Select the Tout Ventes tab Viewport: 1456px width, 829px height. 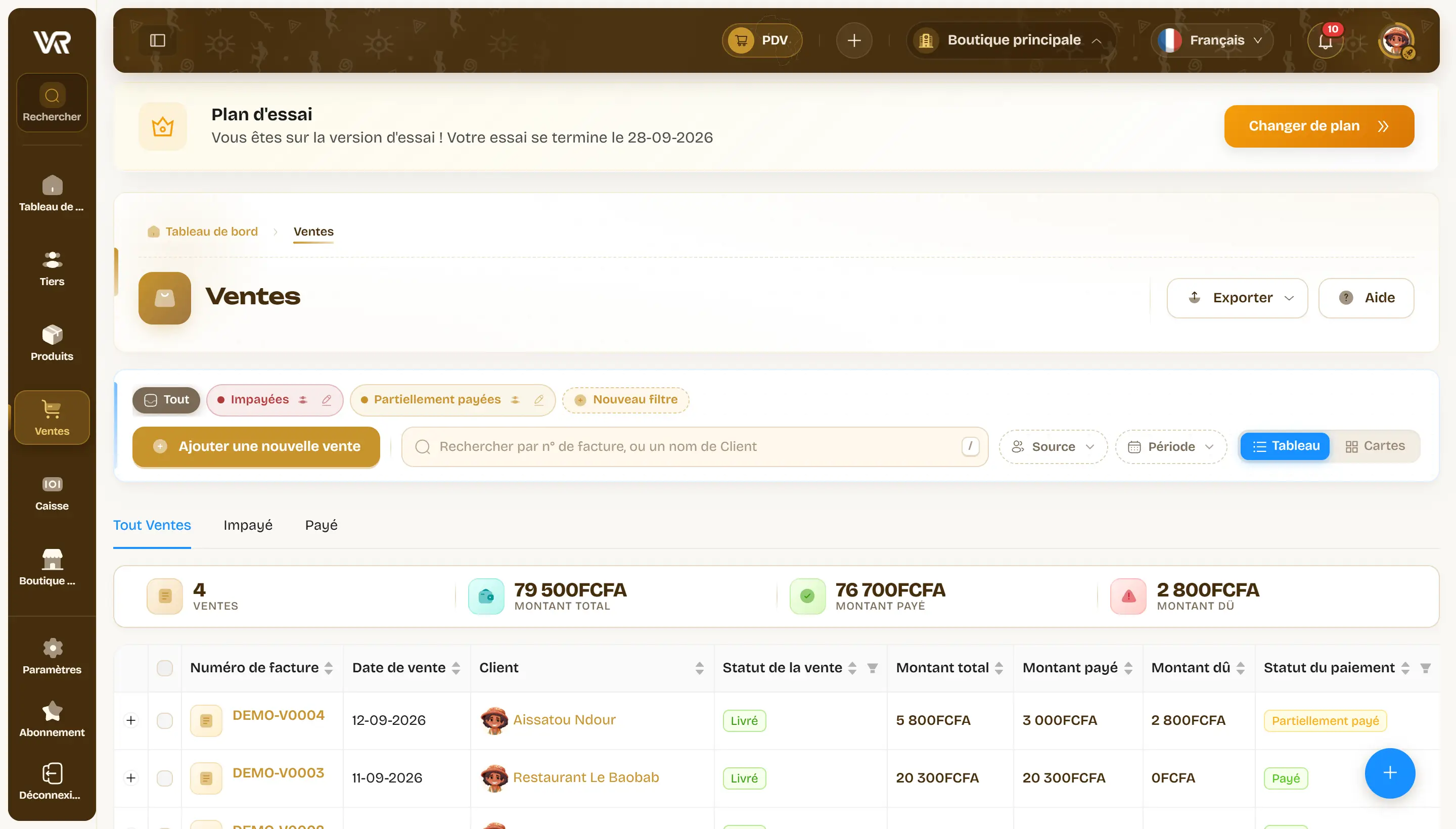(x=152, y=525)
